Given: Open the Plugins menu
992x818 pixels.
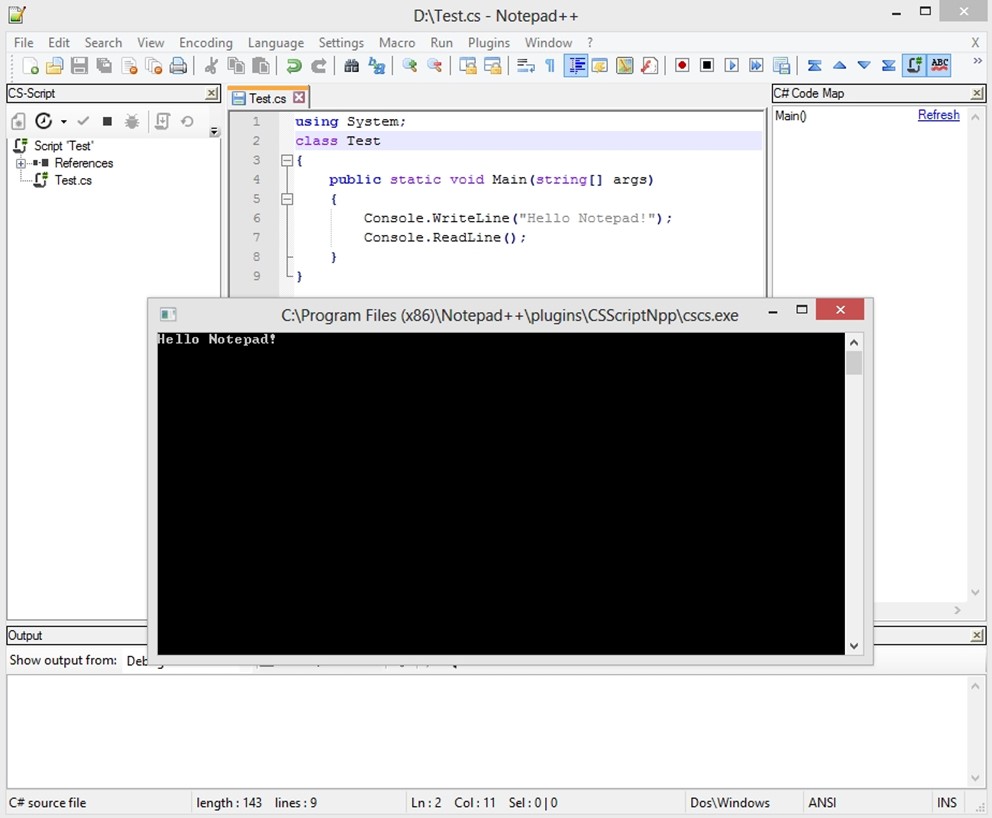Looking at the screenshot, I should (488, 42).
